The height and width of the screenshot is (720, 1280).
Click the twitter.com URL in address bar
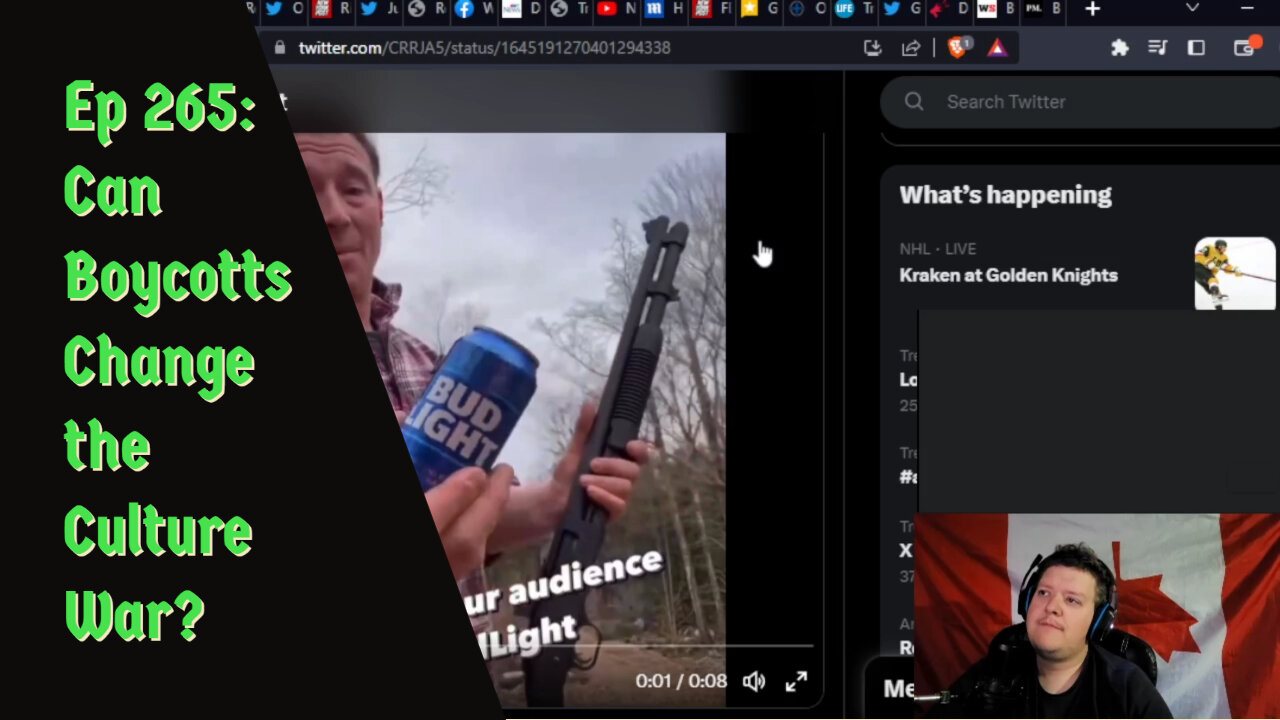coord(484,47)
